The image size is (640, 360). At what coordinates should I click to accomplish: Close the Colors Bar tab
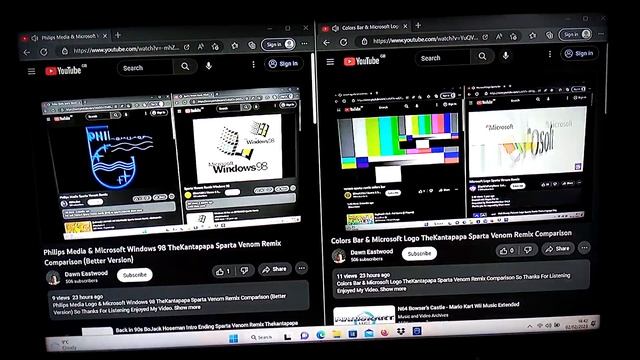point(405,26)
